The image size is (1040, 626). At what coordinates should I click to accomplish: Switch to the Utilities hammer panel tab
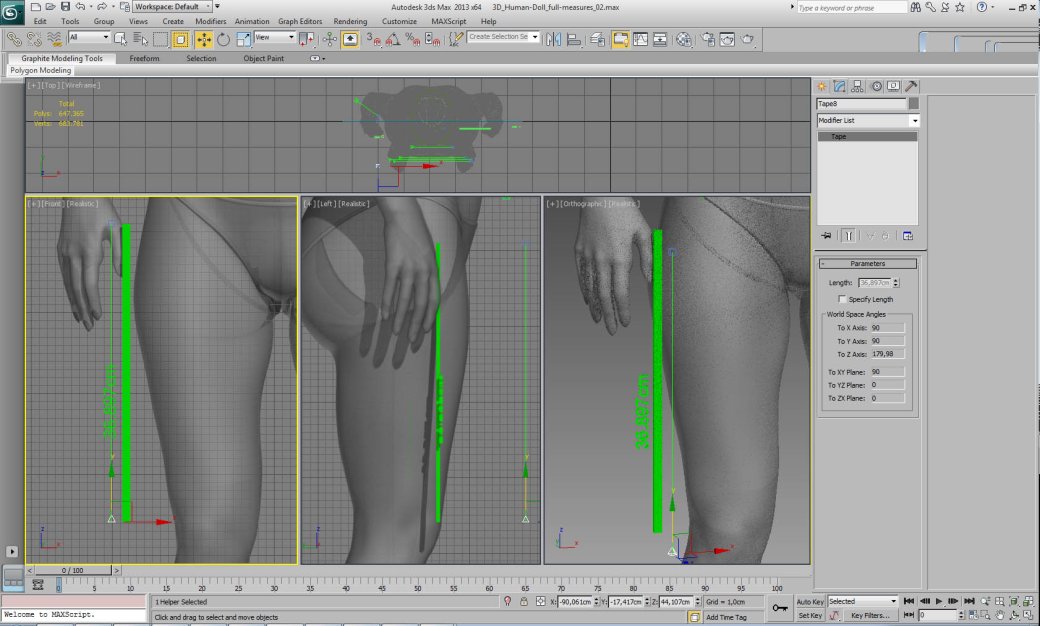[911, 86]
